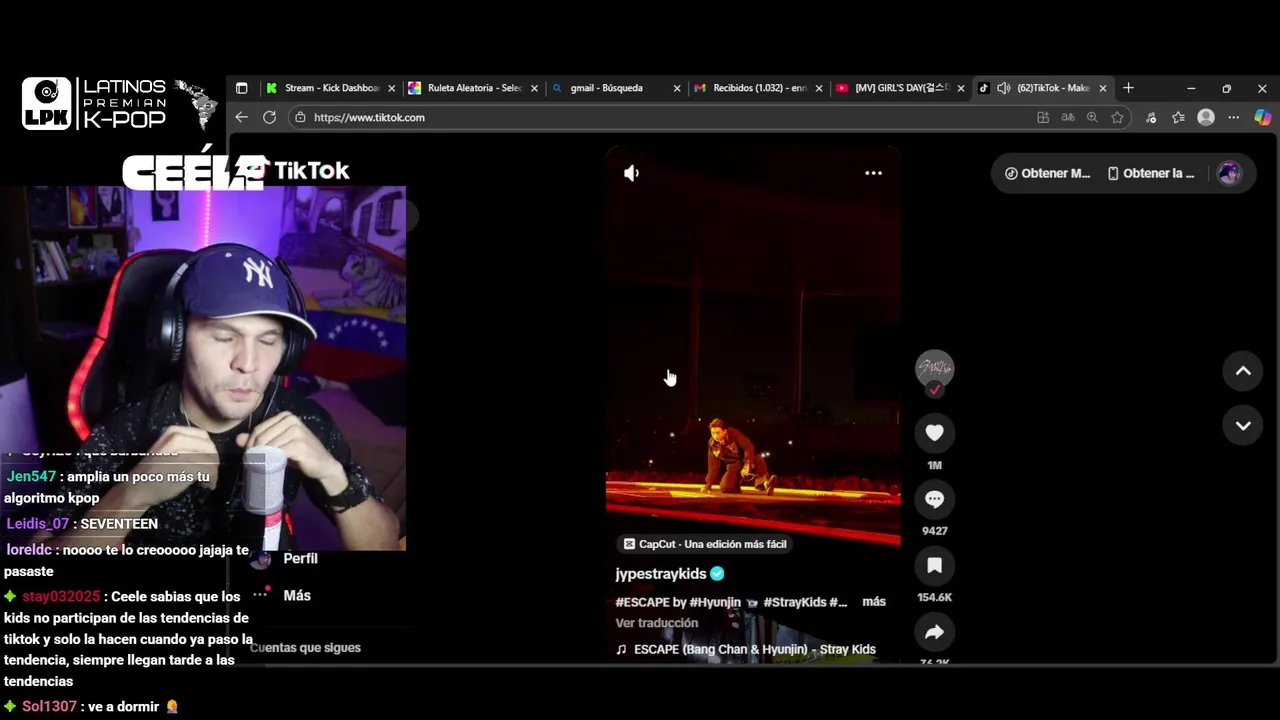Like the Stray Kids video with heart icon
This screenshot has width=1280, height=720.
coord(934,432)
